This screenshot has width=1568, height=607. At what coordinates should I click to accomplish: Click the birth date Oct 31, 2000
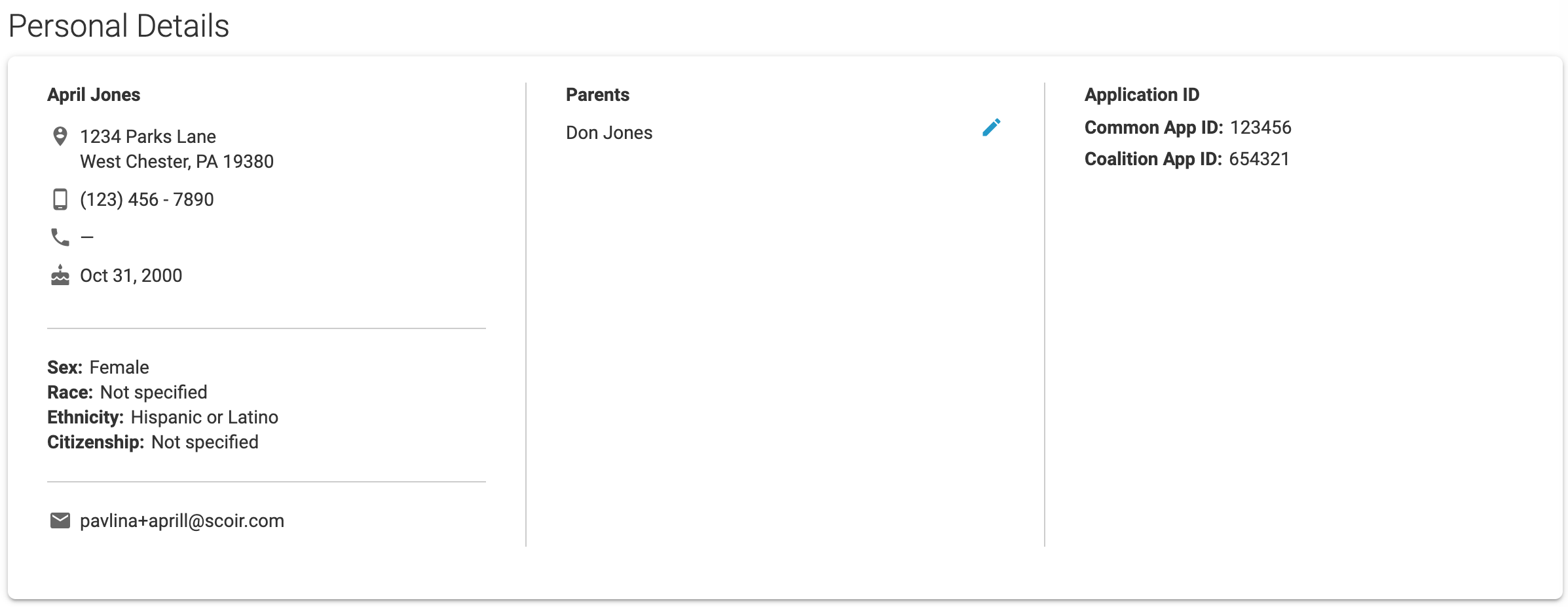click(131, 275)
